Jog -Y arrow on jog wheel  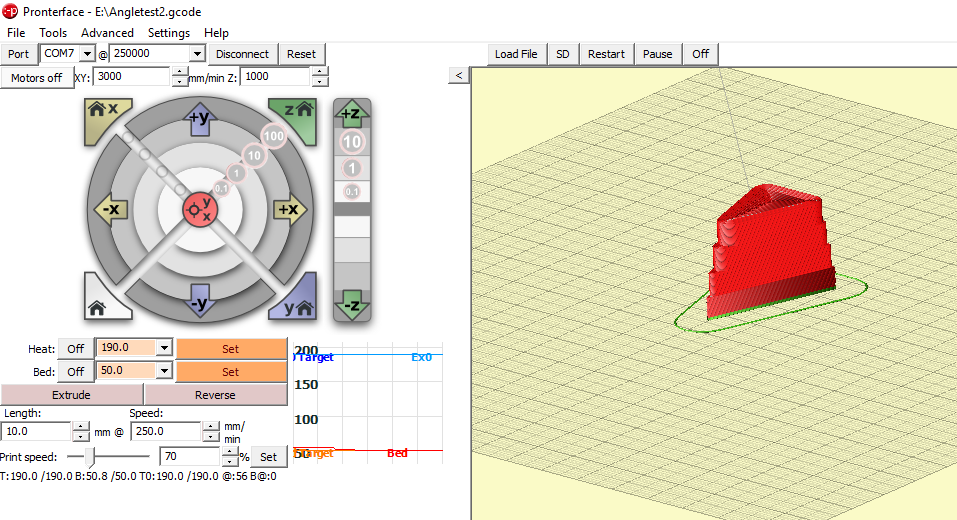[x=200, y=300]
